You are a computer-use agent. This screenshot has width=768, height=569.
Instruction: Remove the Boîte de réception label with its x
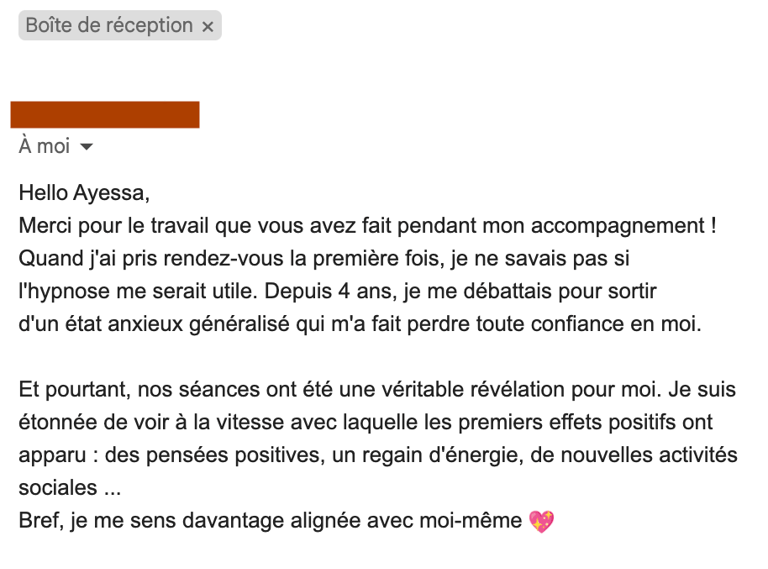click(208, 26)
